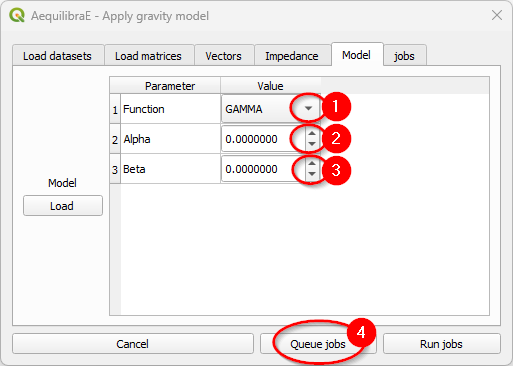
Task: Click the Queue jobs button
Action: [318, 344]
